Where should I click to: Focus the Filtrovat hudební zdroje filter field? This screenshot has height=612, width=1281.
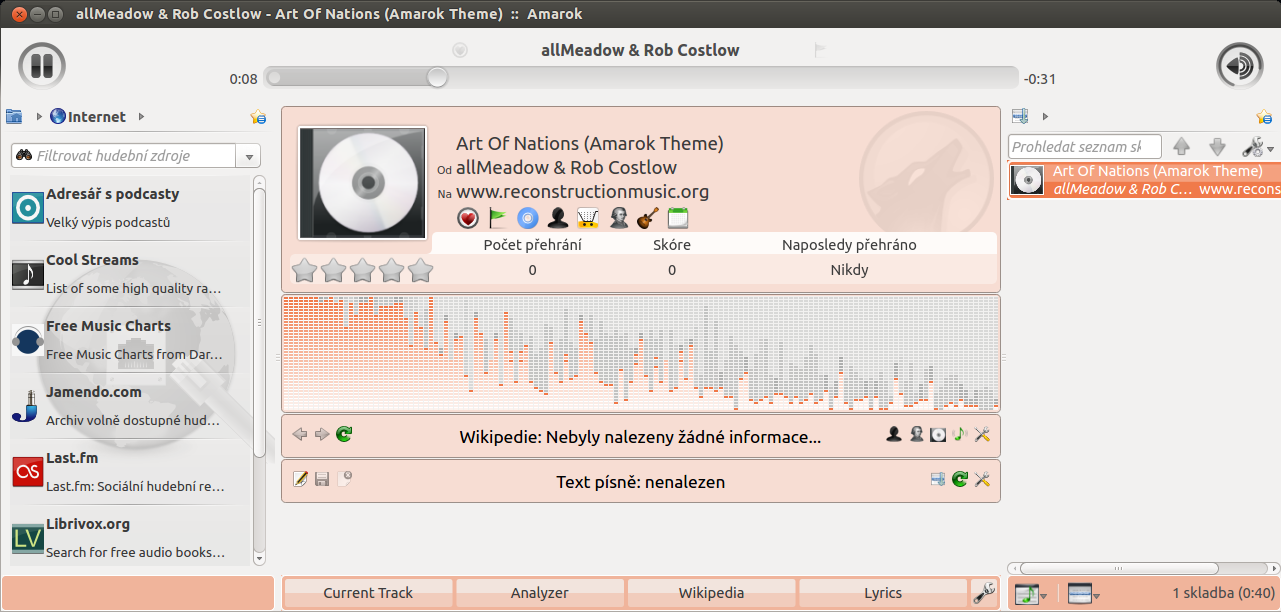(x=124, y=156)
